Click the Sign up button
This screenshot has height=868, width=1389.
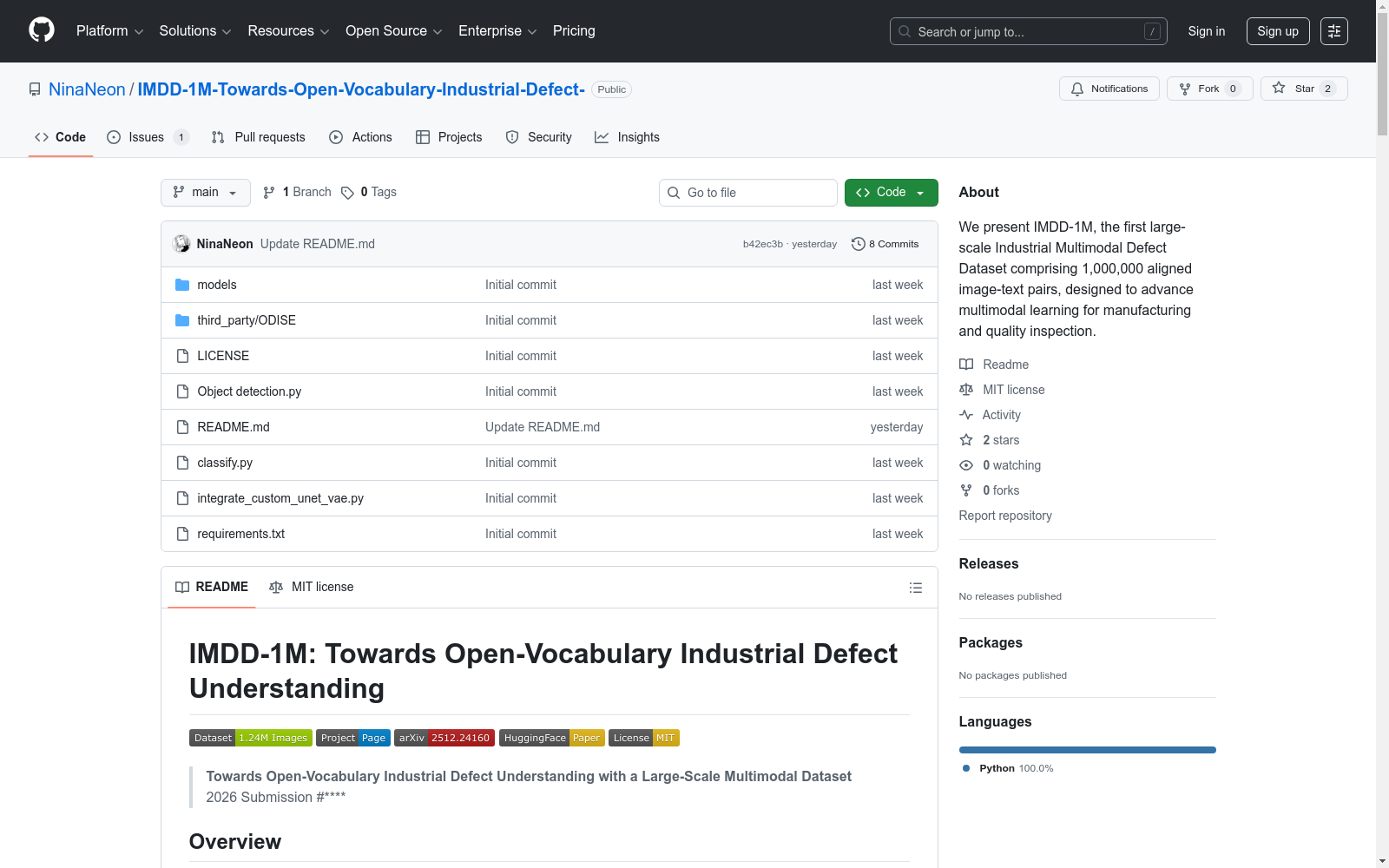(x=1278, y=31)
